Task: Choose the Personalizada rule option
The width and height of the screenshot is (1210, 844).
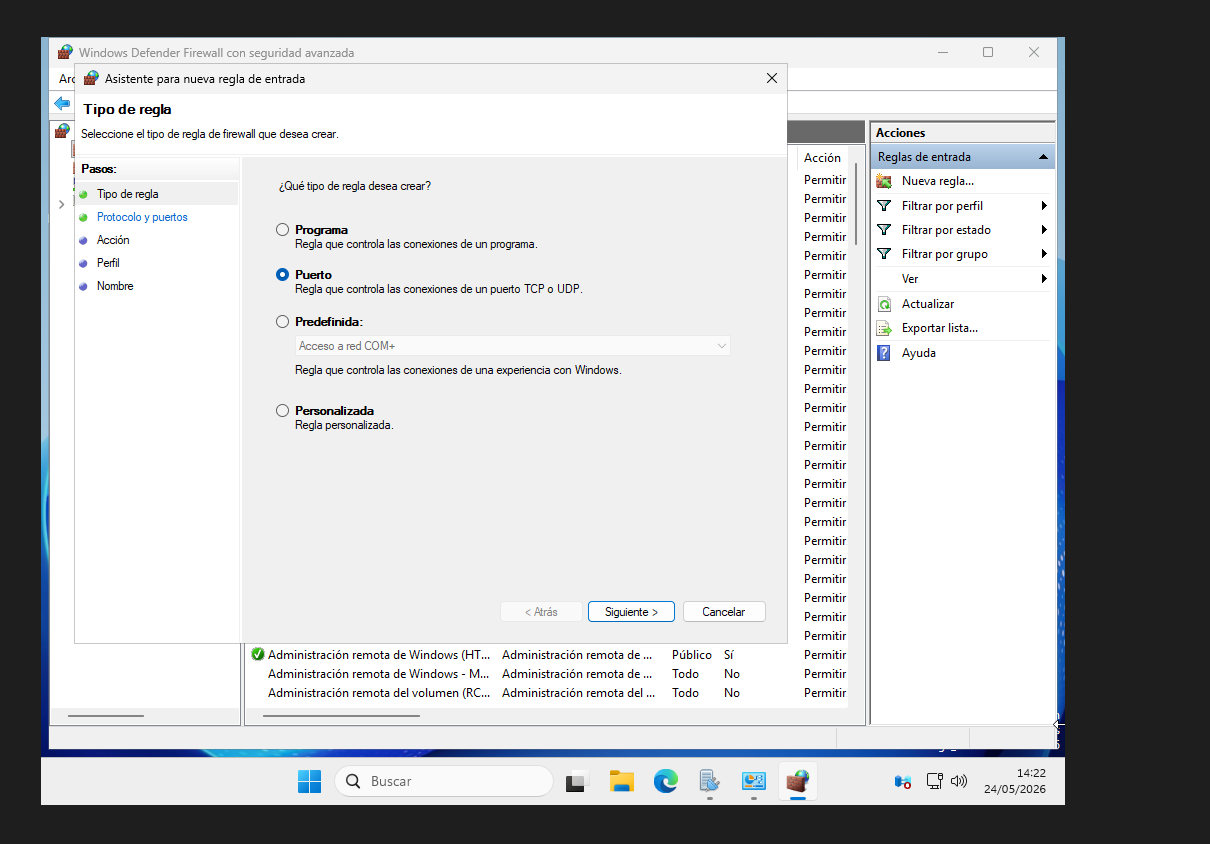Action: 282,411
